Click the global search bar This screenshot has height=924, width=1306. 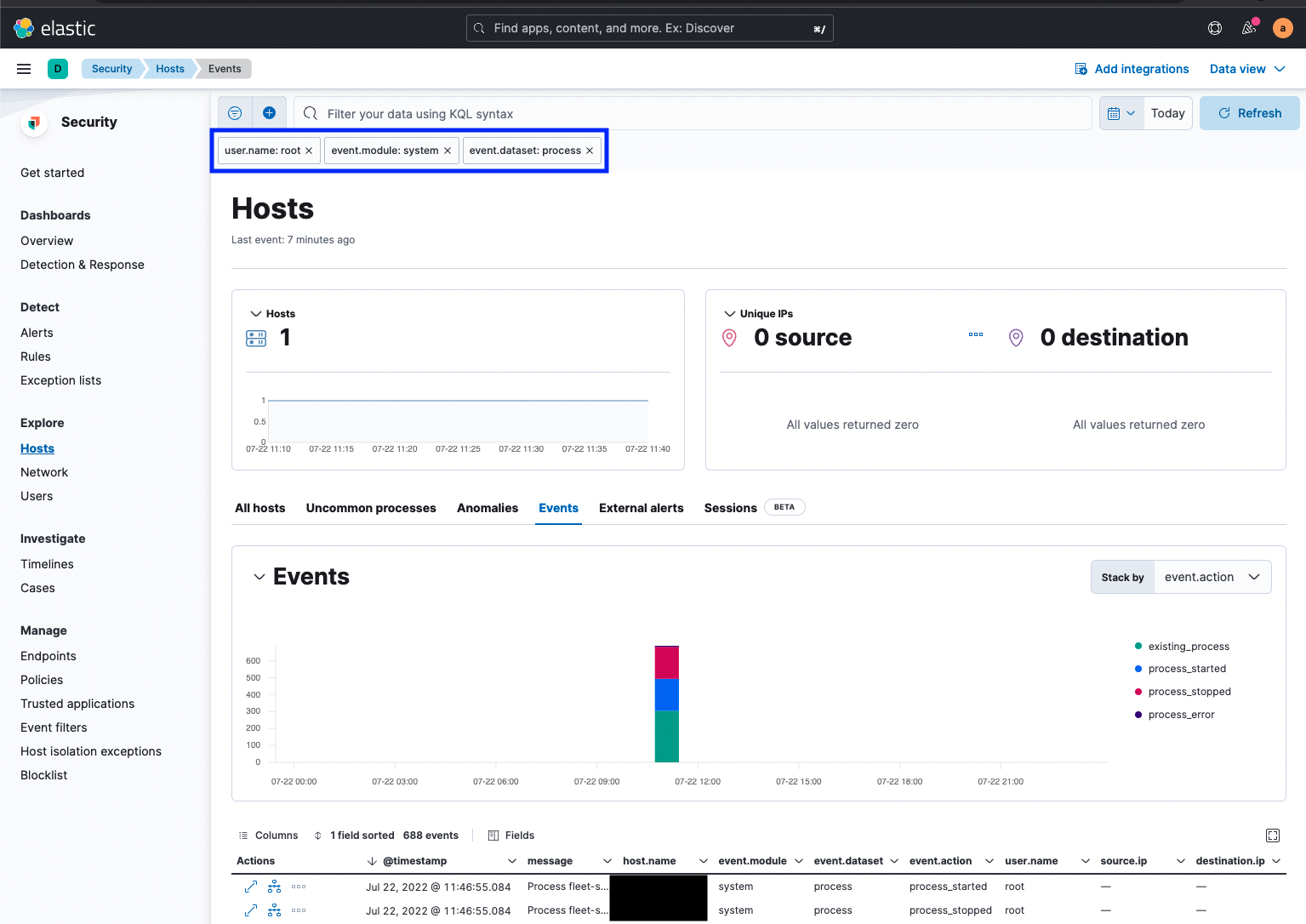coord(650,28)
